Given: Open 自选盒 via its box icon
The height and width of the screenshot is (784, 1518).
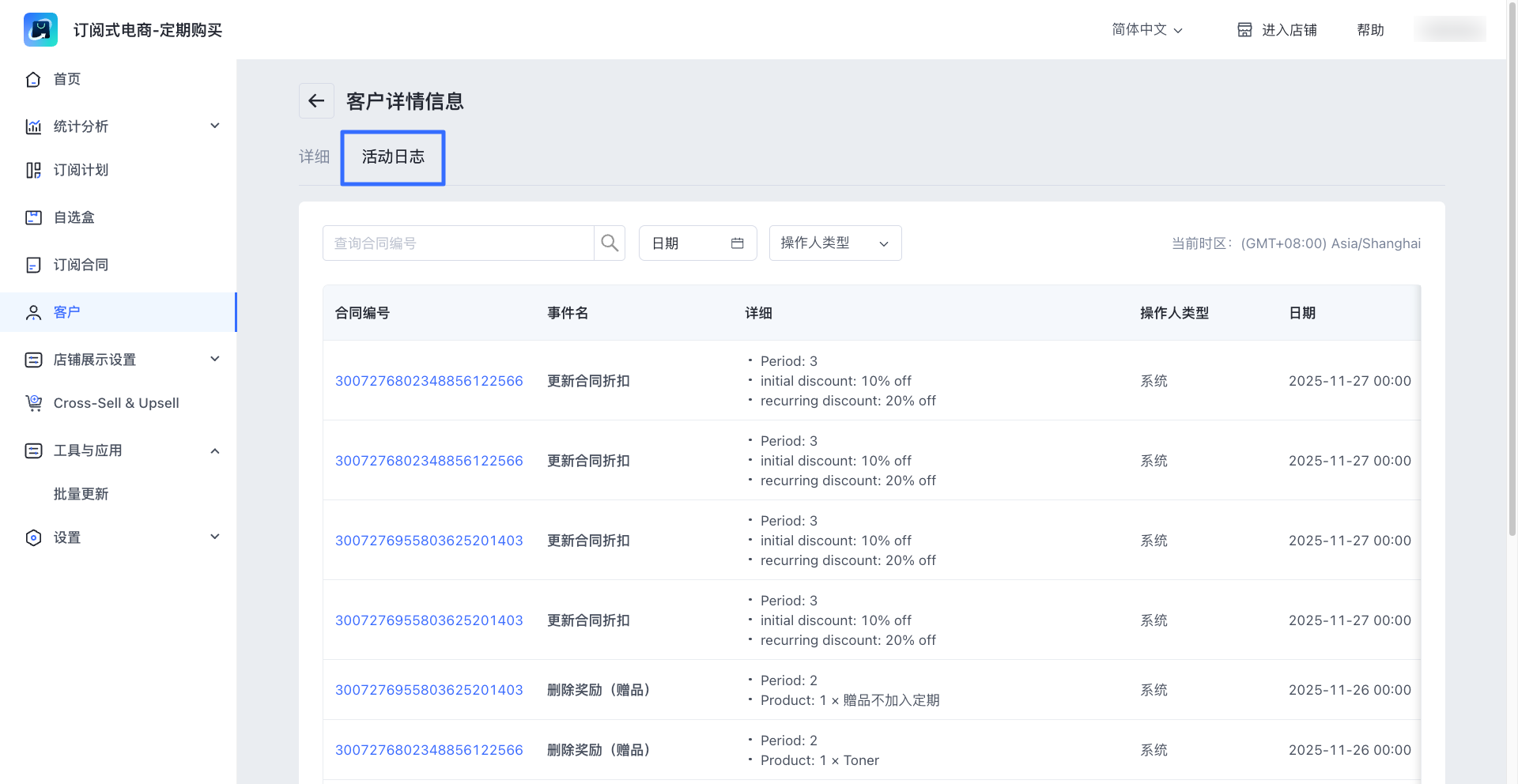Looking at the screenshot, I should click(33, 217).
